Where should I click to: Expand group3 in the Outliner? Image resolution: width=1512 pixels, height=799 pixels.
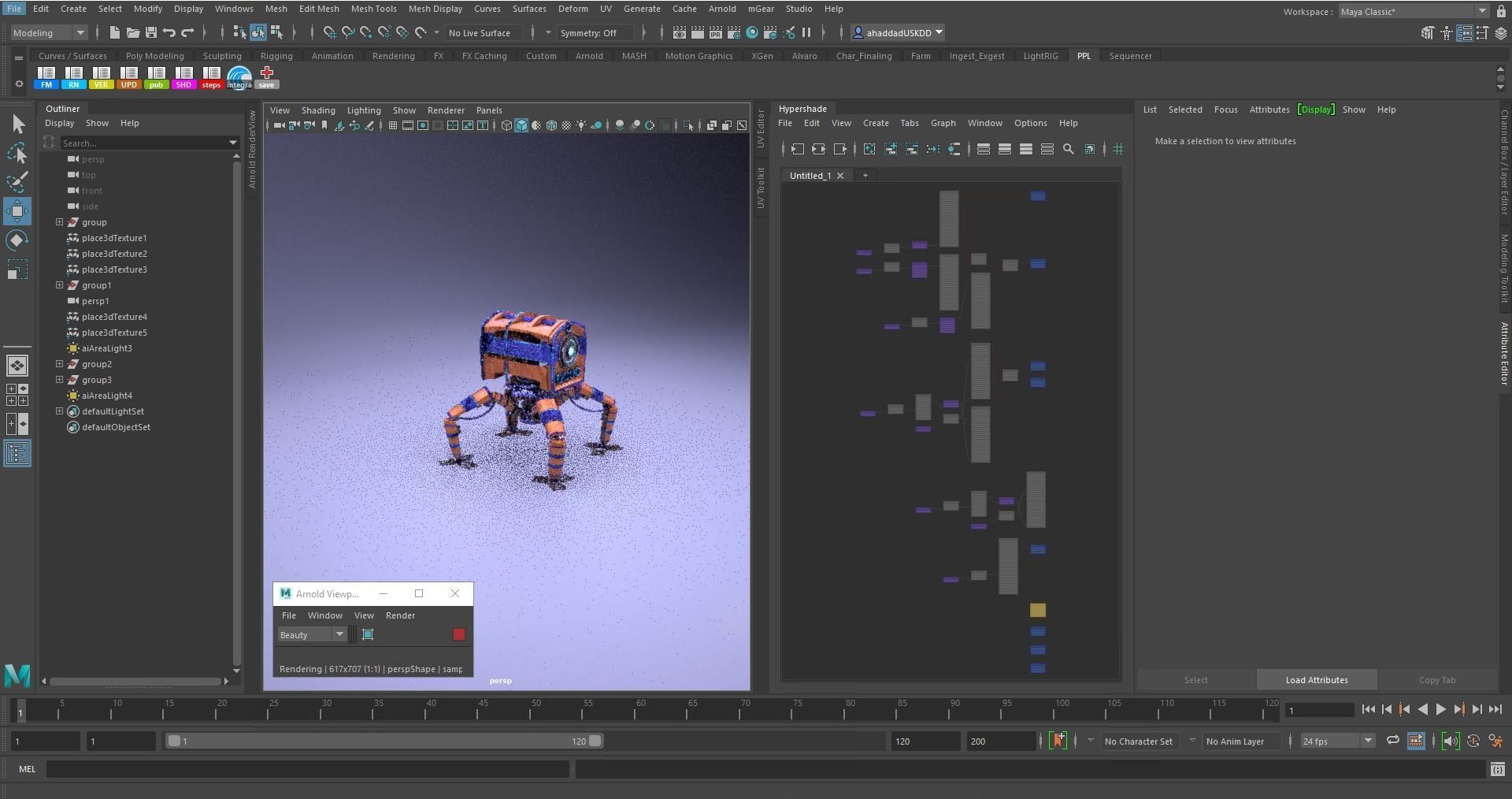point(59,380)
